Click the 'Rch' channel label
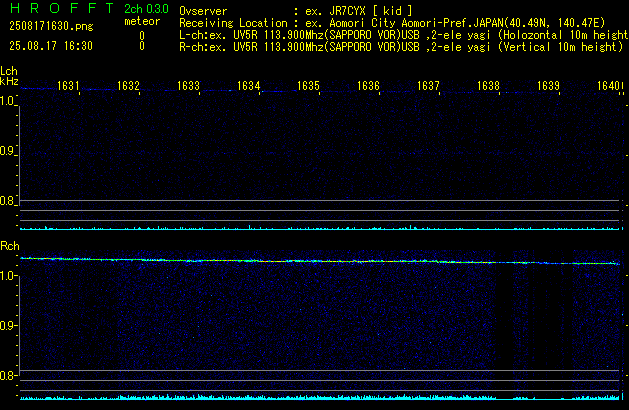629x410 pixels. pos(10,246)
